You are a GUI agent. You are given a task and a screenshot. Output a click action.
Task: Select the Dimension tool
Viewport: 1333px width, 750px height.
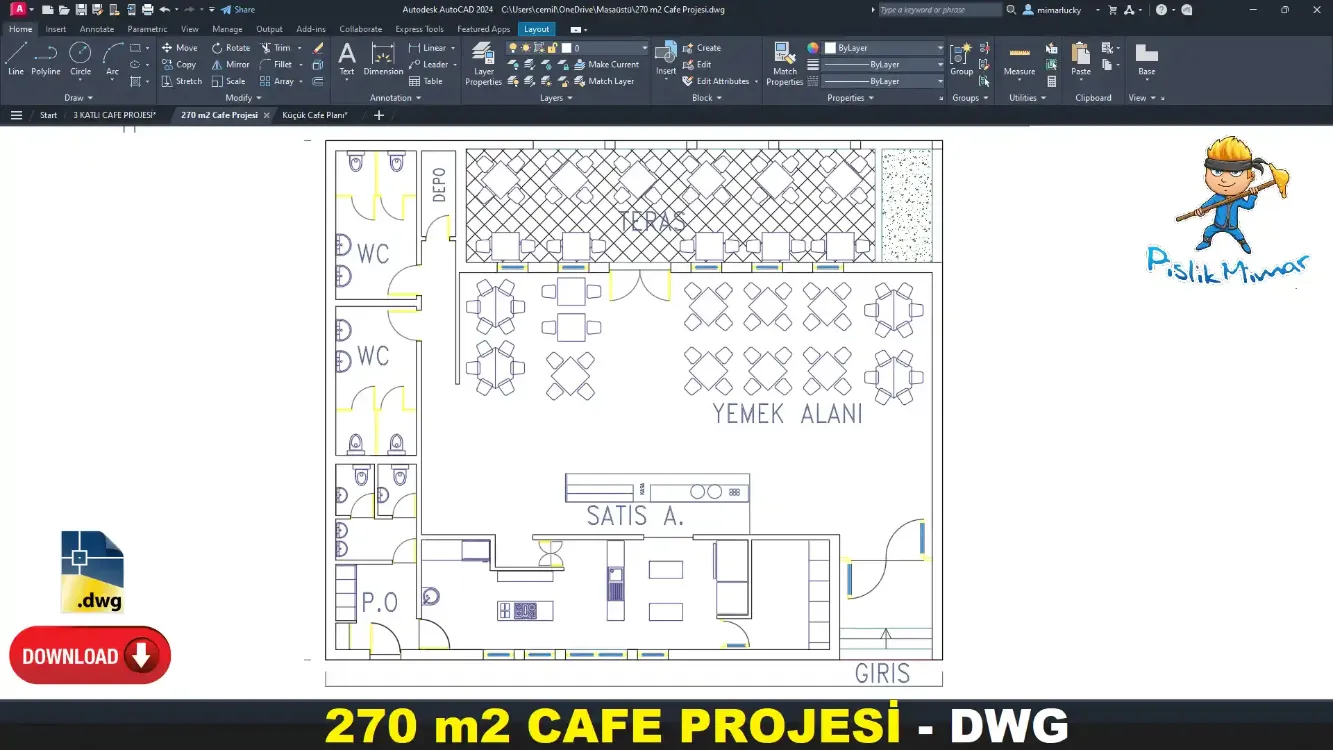tap(383, 59)
